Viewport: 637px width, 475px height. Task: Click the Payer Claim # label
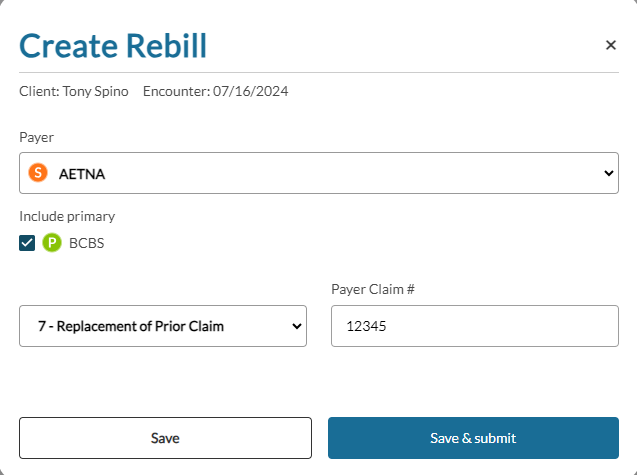(x=372, y=289)
